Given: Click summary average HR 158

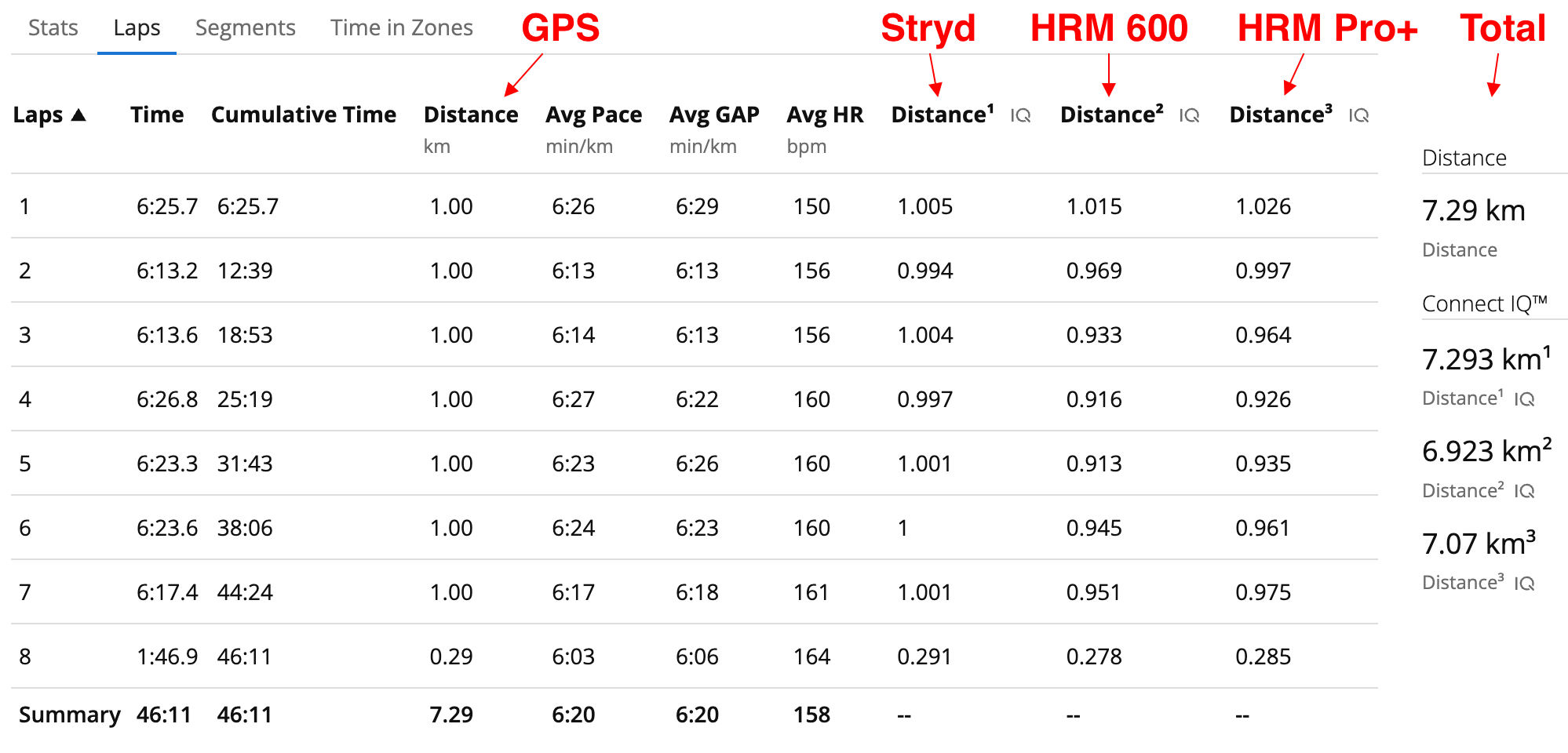Looking at the screenshot, I should click(811, 715).
